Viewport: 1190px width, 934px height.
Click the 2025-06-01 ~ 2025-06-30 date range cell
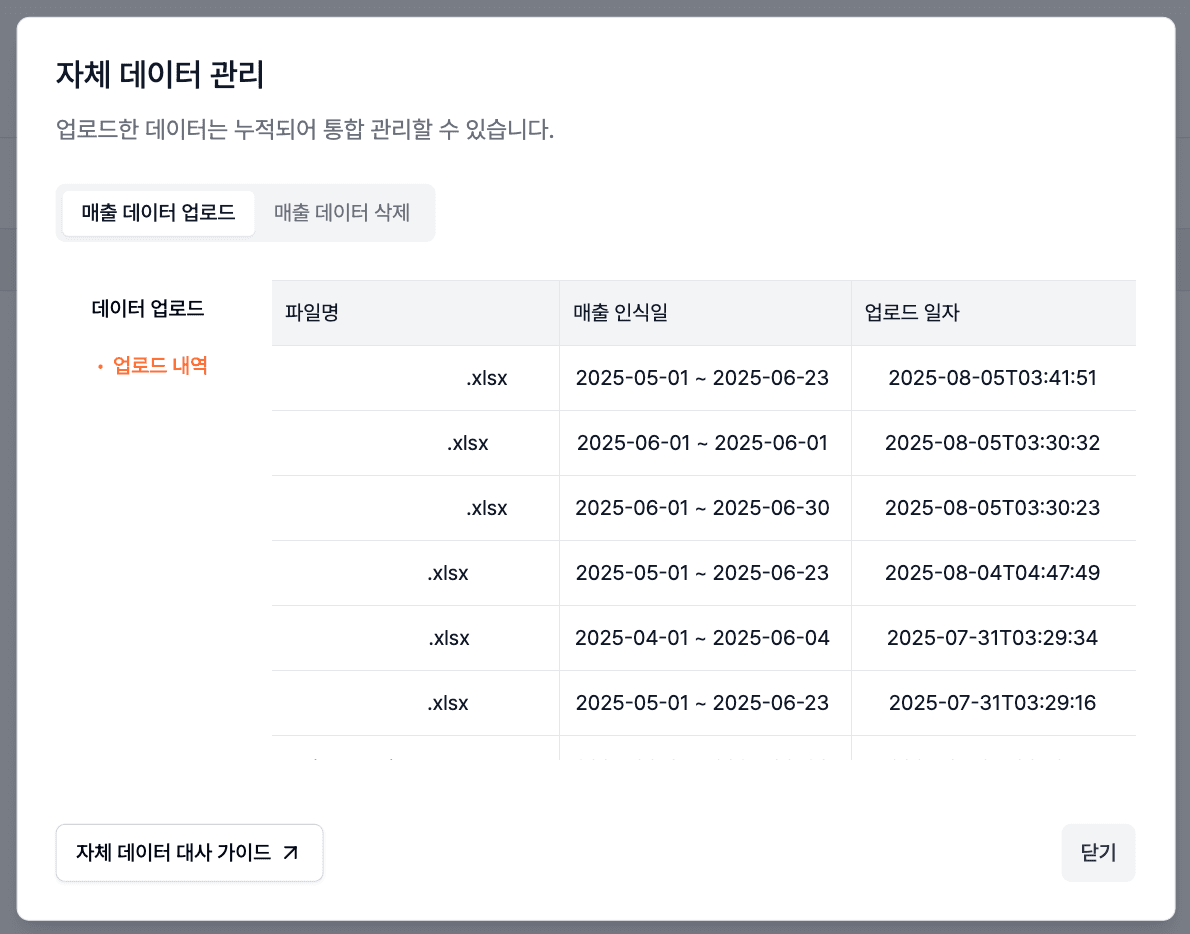tap(702, 508)
